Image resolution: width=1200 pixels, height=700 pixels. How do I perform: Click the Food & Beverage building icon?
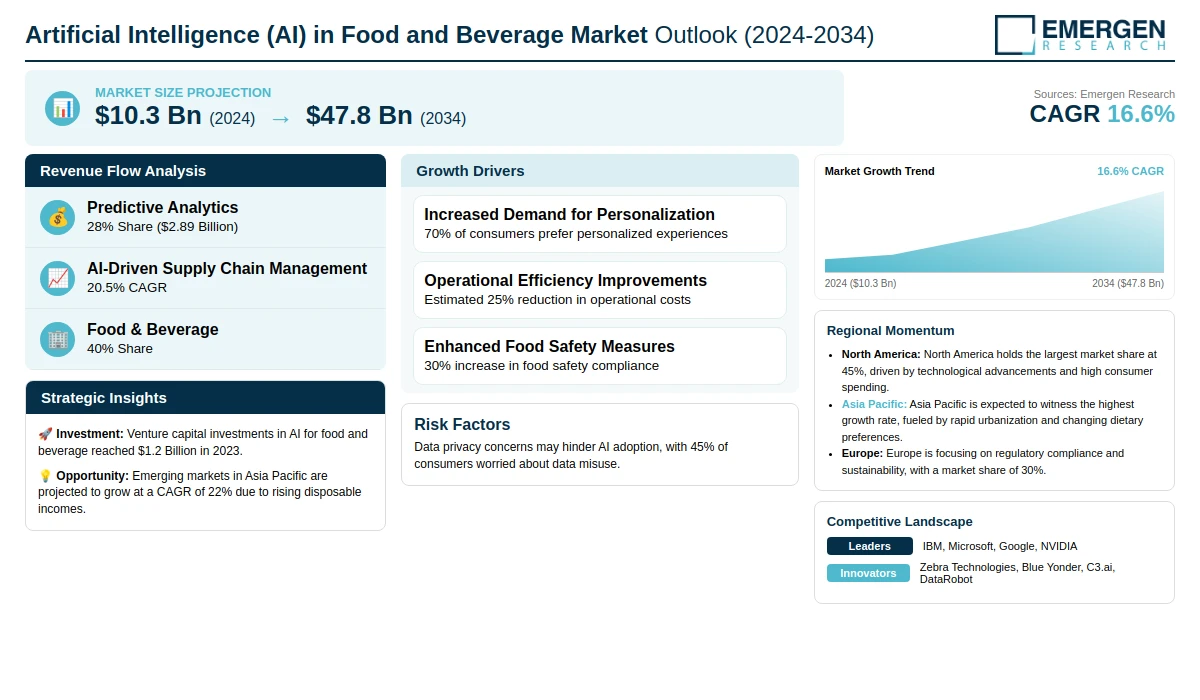pos(58,339)
